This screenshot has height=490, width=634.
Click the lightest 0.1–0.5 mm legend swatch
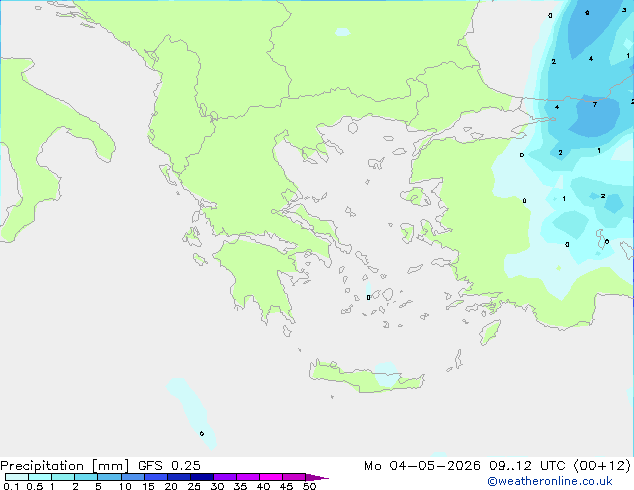click(x=17, y=477)
